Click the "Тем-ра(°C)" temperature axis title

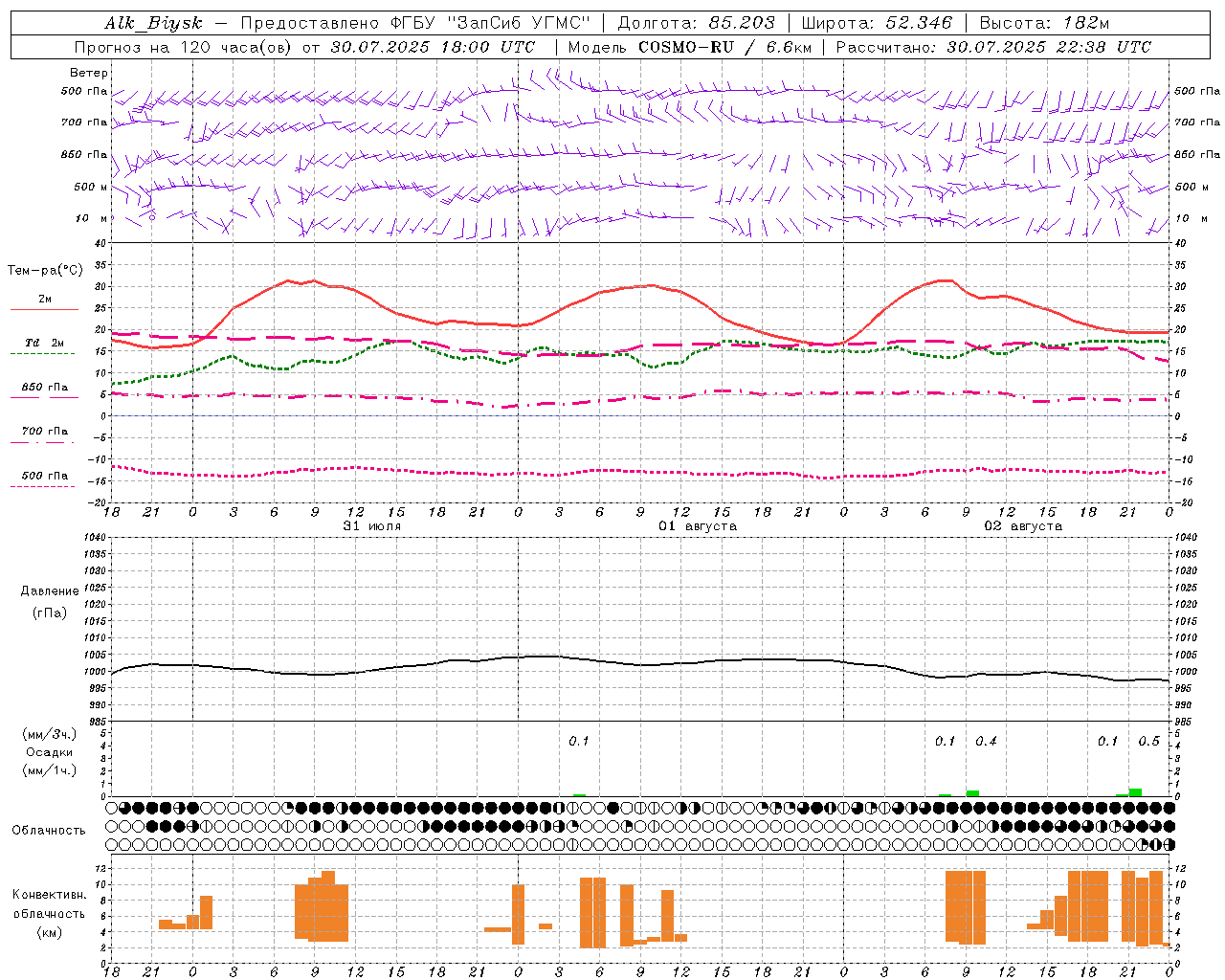45,271
